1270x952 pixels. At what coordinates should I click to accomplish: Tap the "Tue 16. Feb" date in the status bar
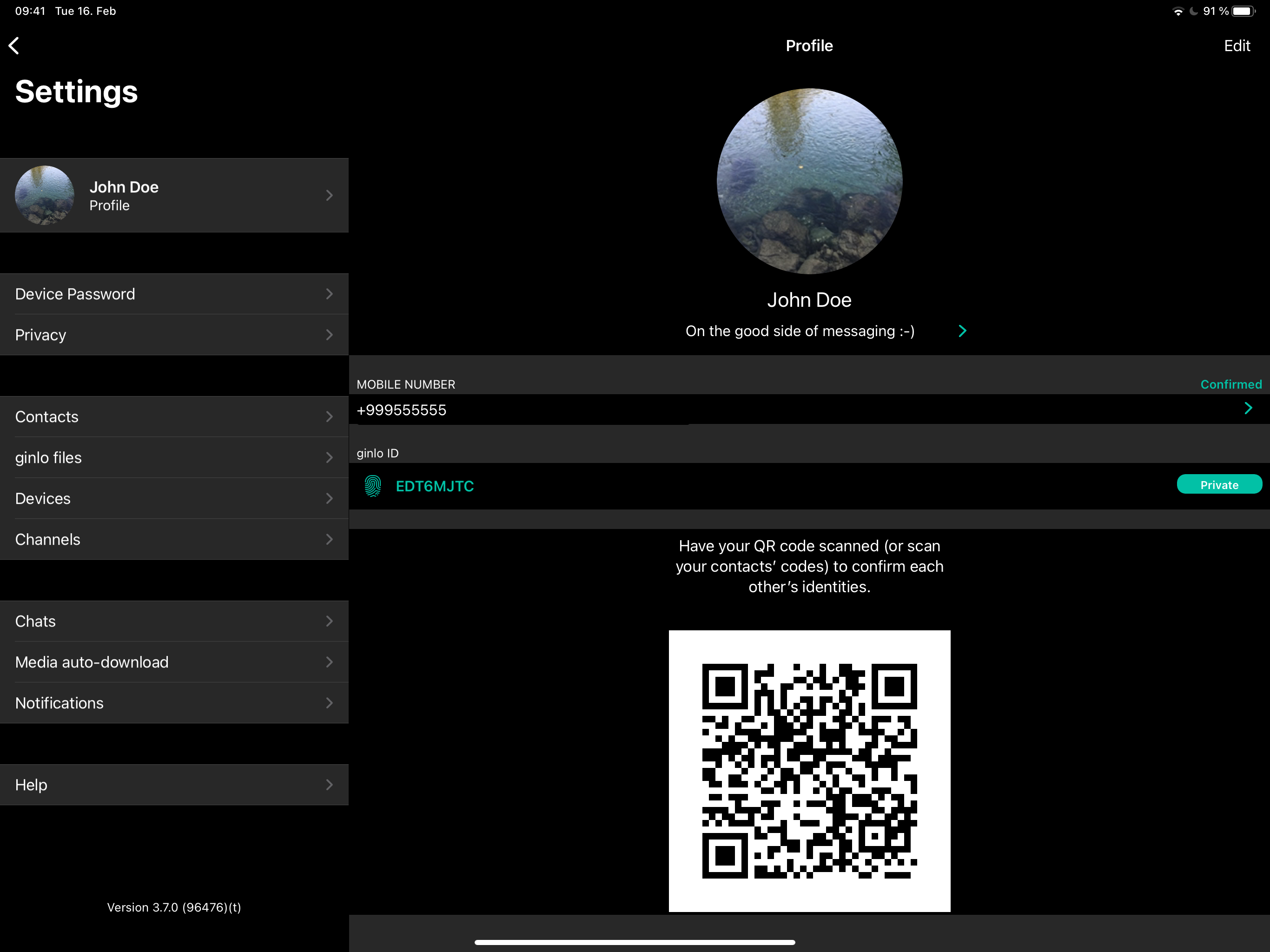click(x=86, y=12)
